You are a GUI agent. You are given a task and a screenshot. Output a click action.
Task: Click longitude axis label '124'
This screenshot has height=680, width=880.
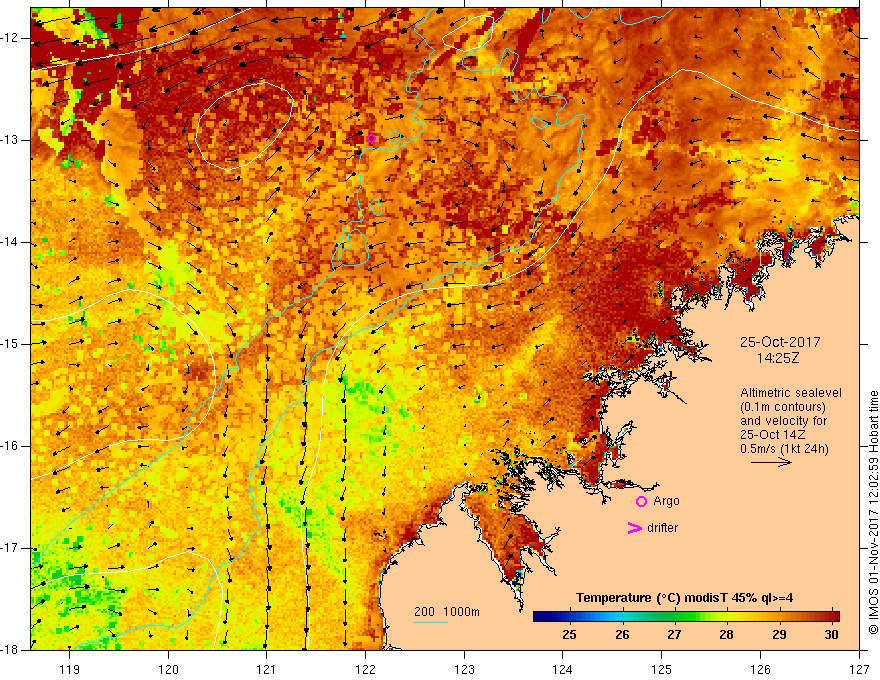click(x=563, y=669)
